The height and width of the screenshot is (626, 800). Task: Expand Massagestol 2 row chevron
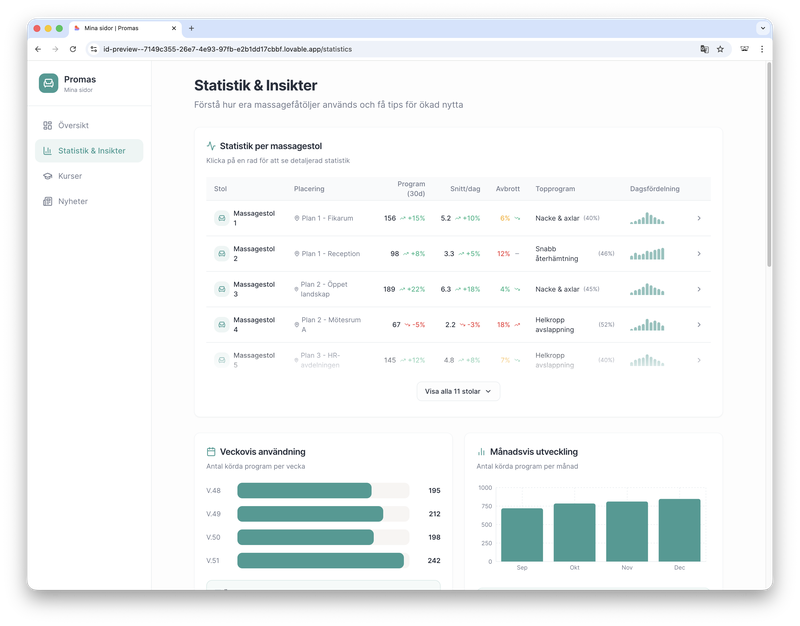(699, 254)
